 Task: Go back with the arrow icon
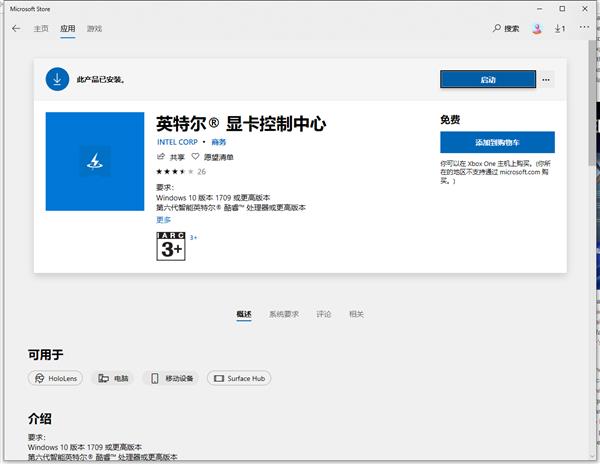click(16, 29)
